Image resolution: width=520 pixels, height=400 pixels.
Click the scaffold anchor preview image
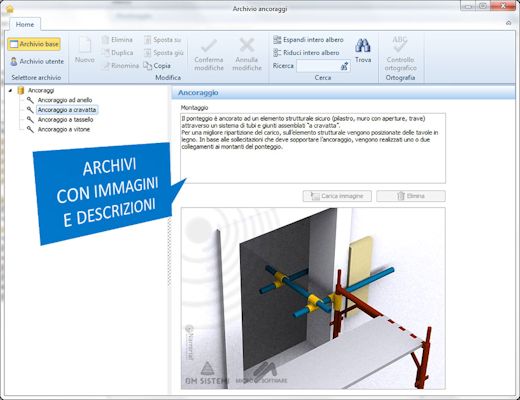coord(313,298)
